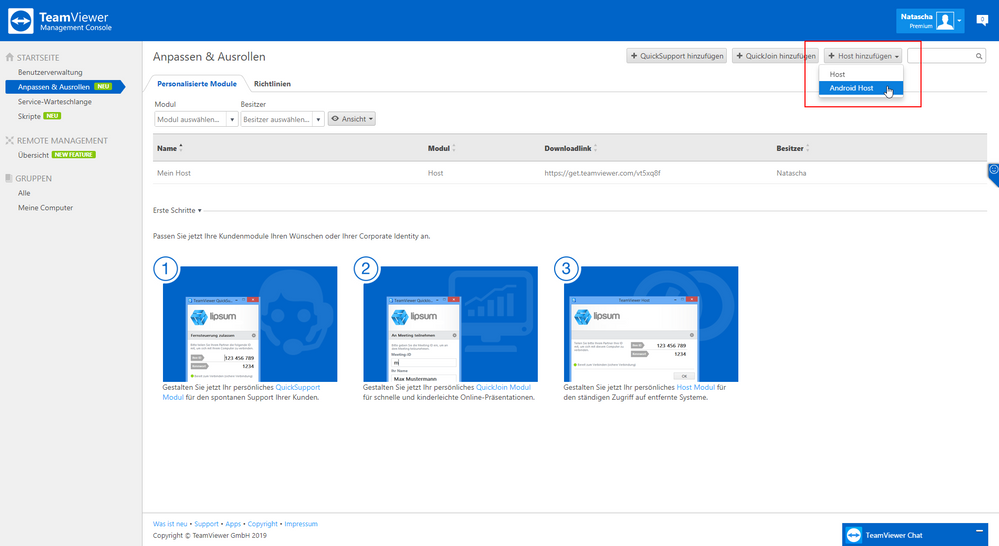Click the Host Modul link
999x546 pixels.
tap(696, 387)
